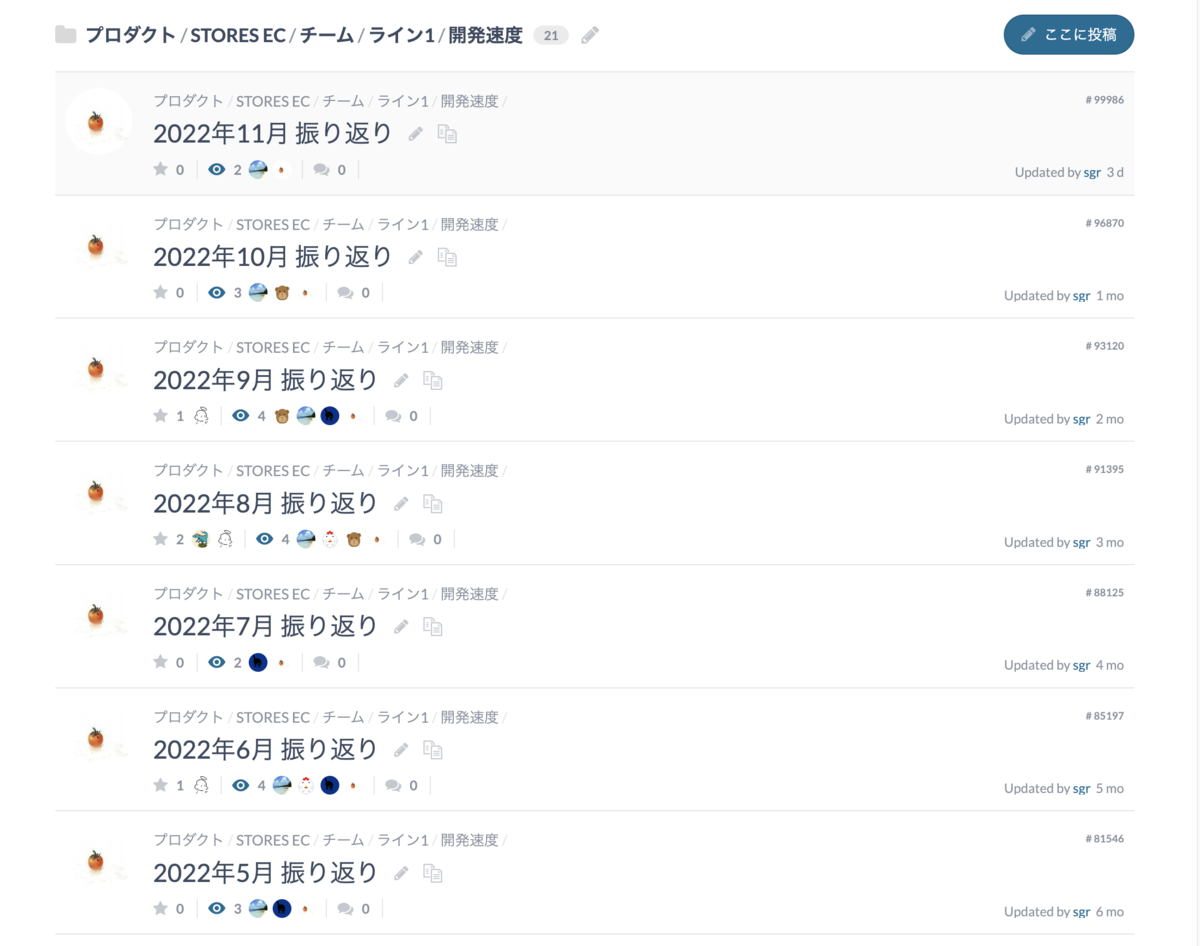Edit the 2022年11月 振り返り post with its pencil icon
1200x946 pixels.
415,134
